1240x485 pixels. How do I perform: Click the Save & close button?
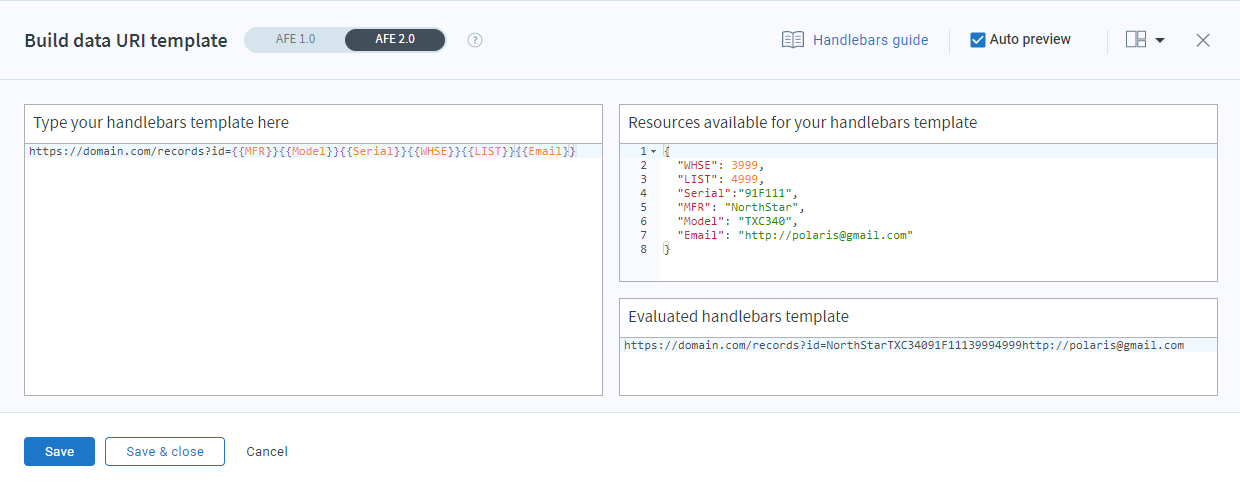click(165, 451)
